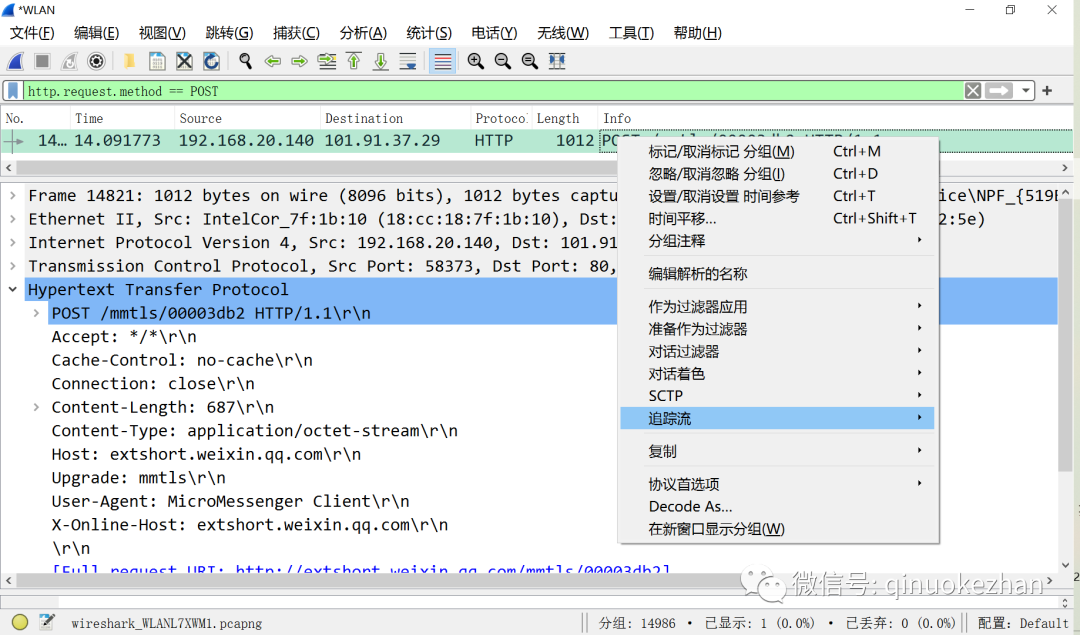
Task: Go to the first packet
Action: tap(353, 61)
